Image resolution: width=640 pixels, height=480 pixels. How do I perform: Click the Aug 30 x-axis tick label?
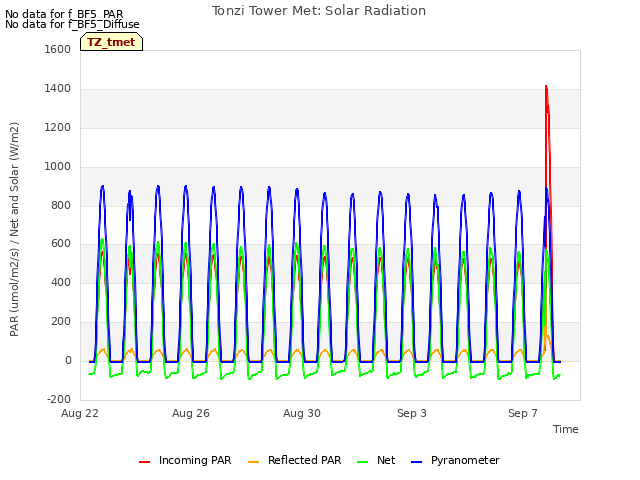(302, 413)
